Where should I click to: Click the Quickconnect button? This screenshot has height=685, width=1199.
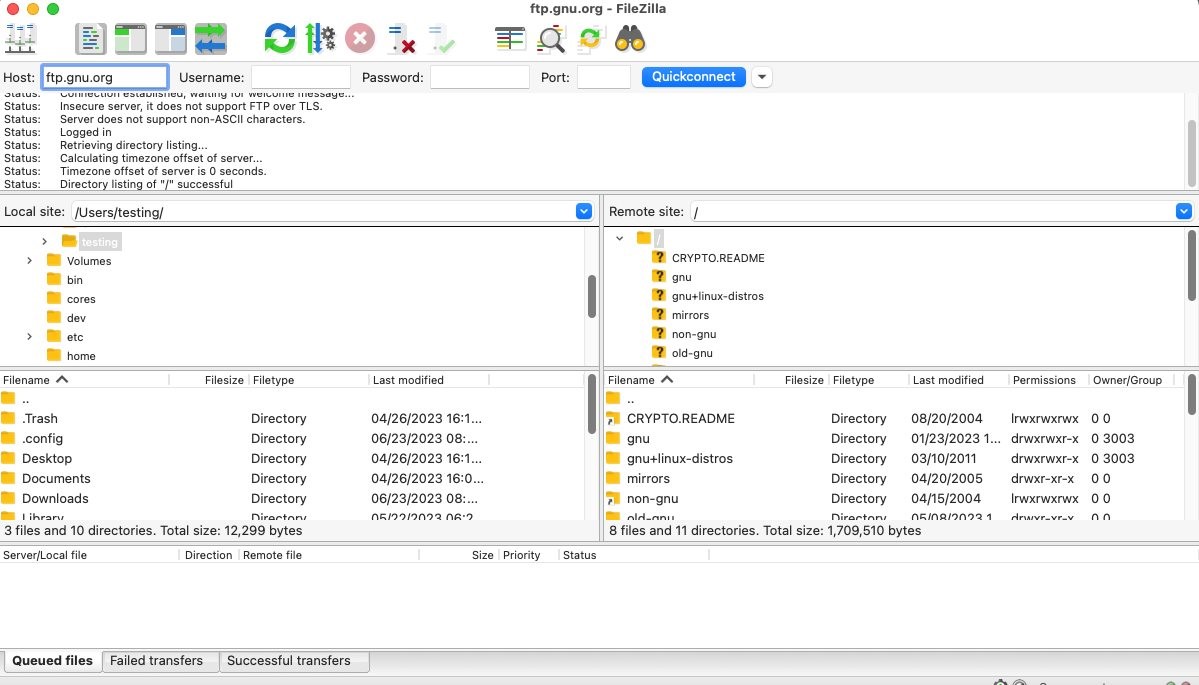(x=694, y=76)
